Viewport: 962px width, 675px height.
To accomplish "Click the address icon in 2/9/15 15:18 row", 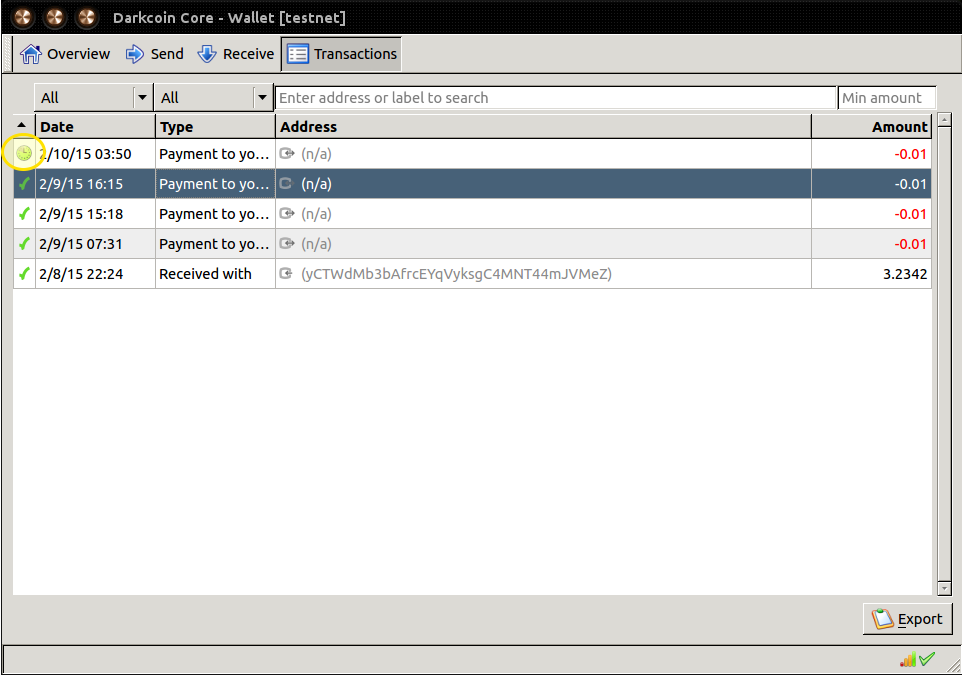I will point(287,214).
